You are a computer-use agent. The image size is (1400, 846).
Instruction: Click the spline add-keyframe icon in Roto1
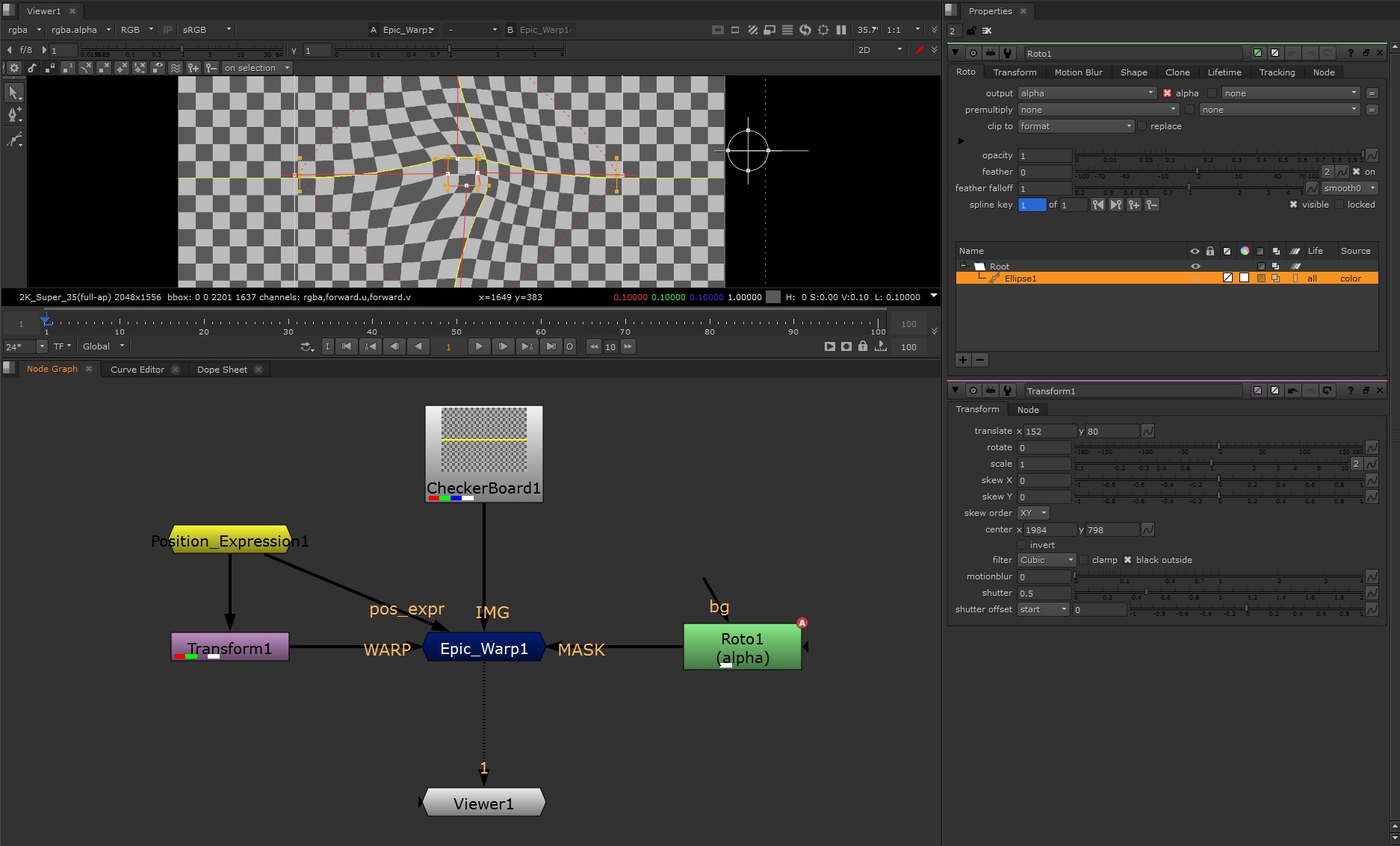pyautogui.click(x=1133, y=205)
